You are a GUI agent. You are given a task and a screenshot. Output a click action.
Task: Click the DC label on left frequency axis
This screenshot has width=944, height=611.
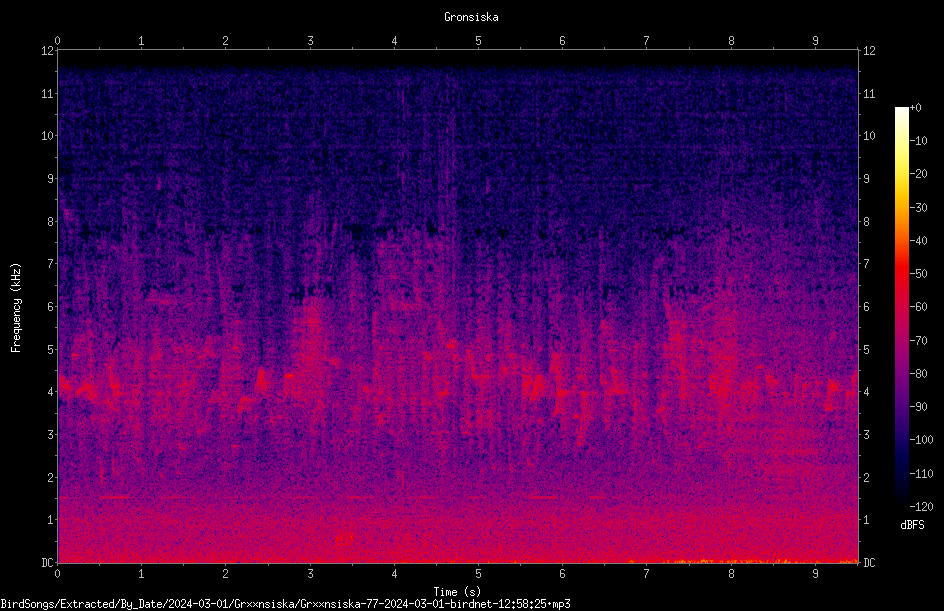[47, 563]
